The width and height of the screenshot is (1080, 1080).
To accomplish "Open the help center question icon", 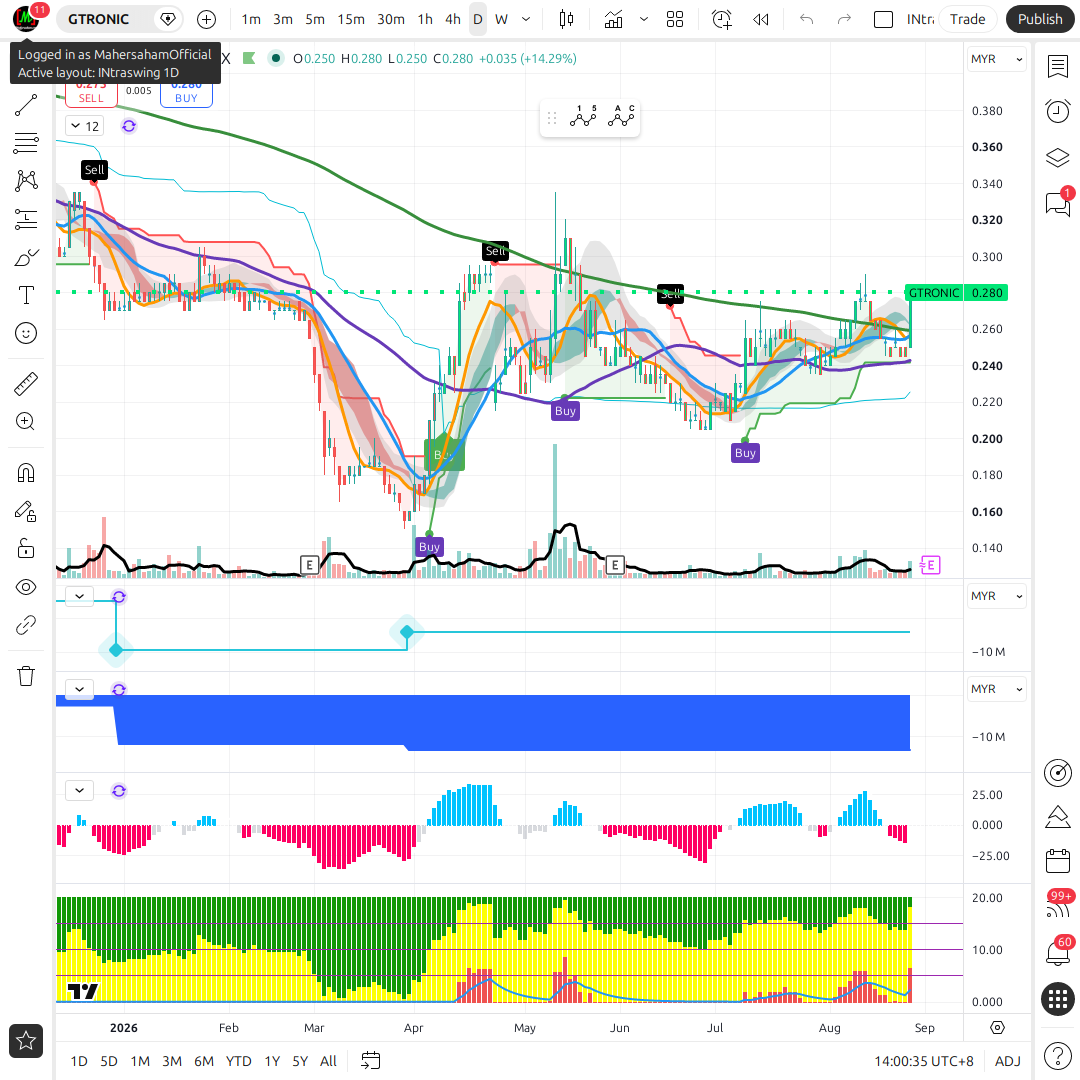I will coord(1058,1055).
